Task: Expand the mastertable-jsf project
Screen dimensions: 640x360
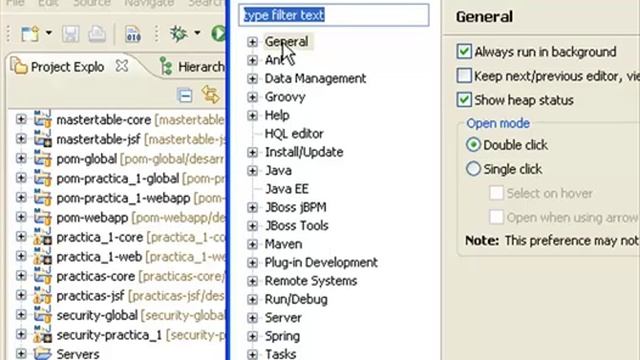Action: click(21, 139)
